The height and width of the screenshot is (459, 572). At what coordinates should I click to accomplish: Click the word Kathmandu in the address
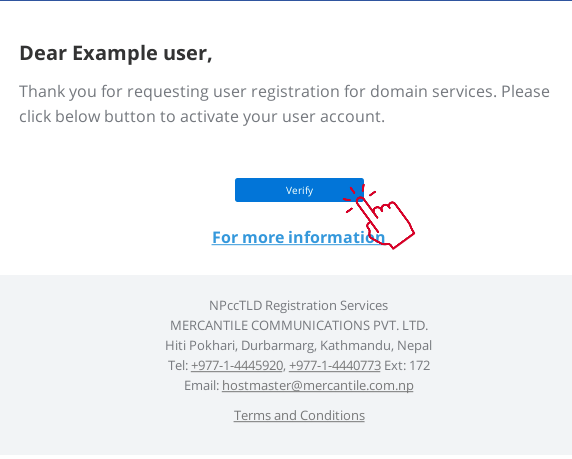(355, 346)
